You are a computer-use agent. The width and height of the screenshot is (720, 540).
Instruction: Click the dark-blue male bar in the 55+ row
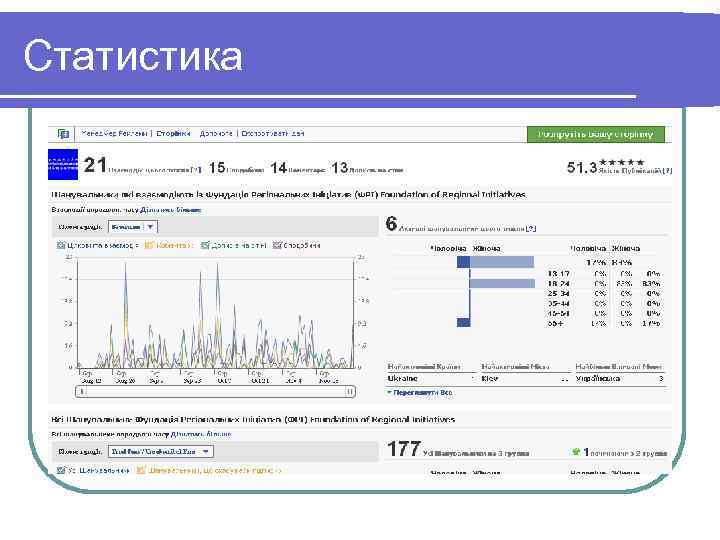pos(463,322)
